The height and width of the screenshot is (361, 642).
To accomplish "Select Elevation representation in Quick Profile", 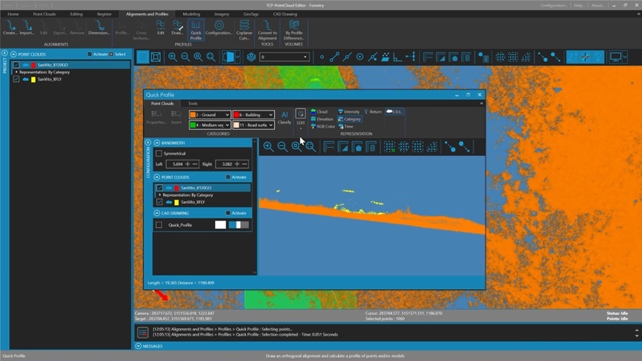I will tap(322, 119).
